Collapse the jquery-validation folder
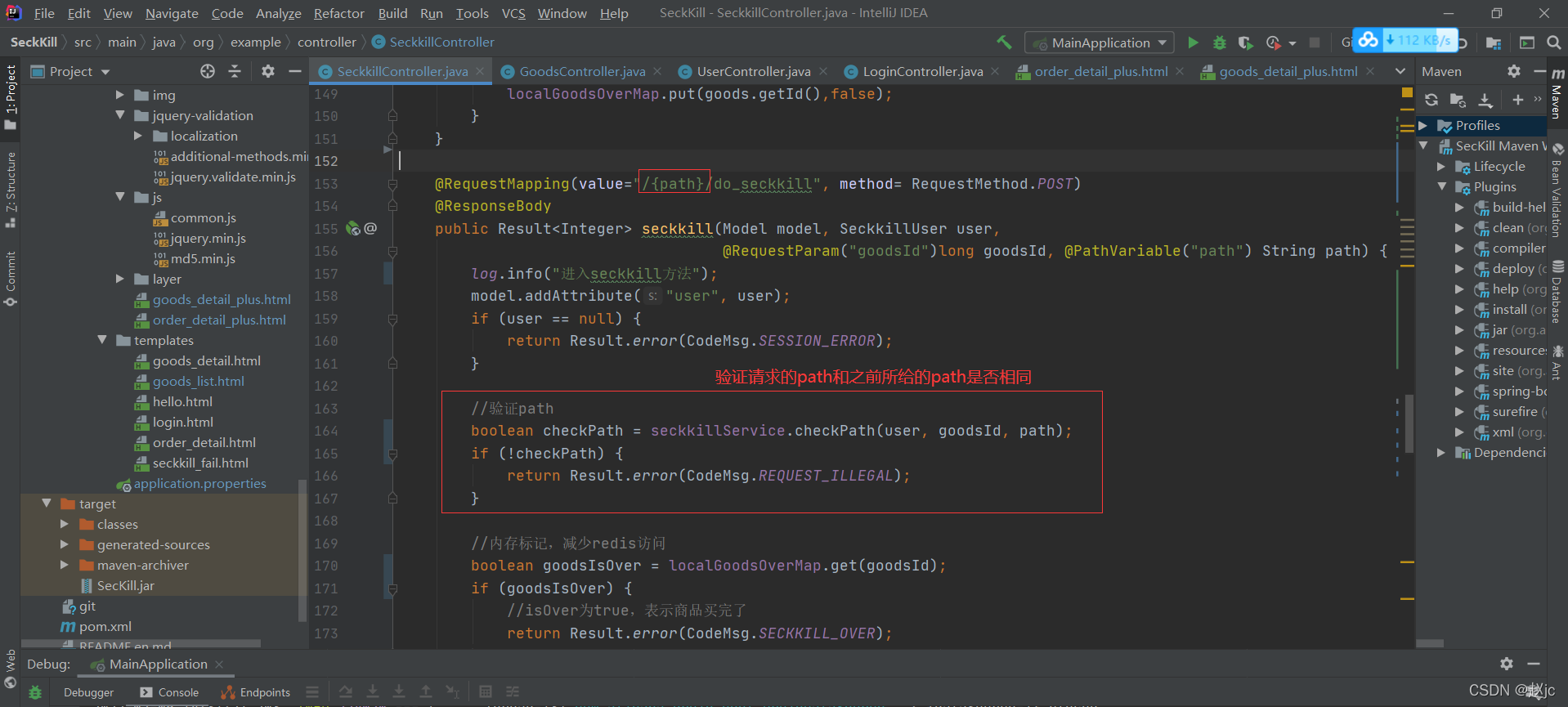 [120, 115]
